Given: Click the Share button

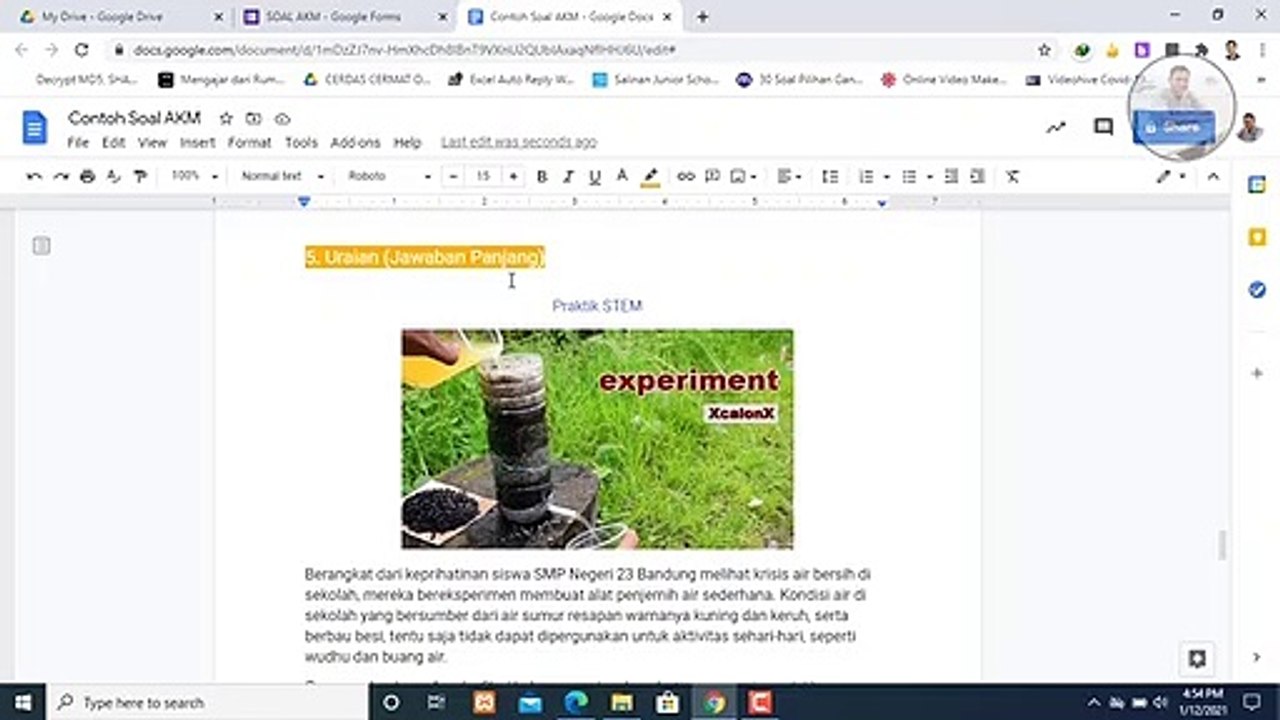Looking at the screenshot, I should (1175, 127).
